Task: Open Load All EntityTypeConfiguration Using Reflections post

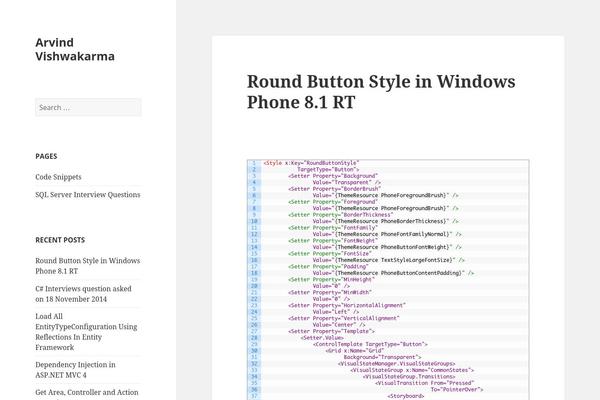Action: [x=86, y=331]
